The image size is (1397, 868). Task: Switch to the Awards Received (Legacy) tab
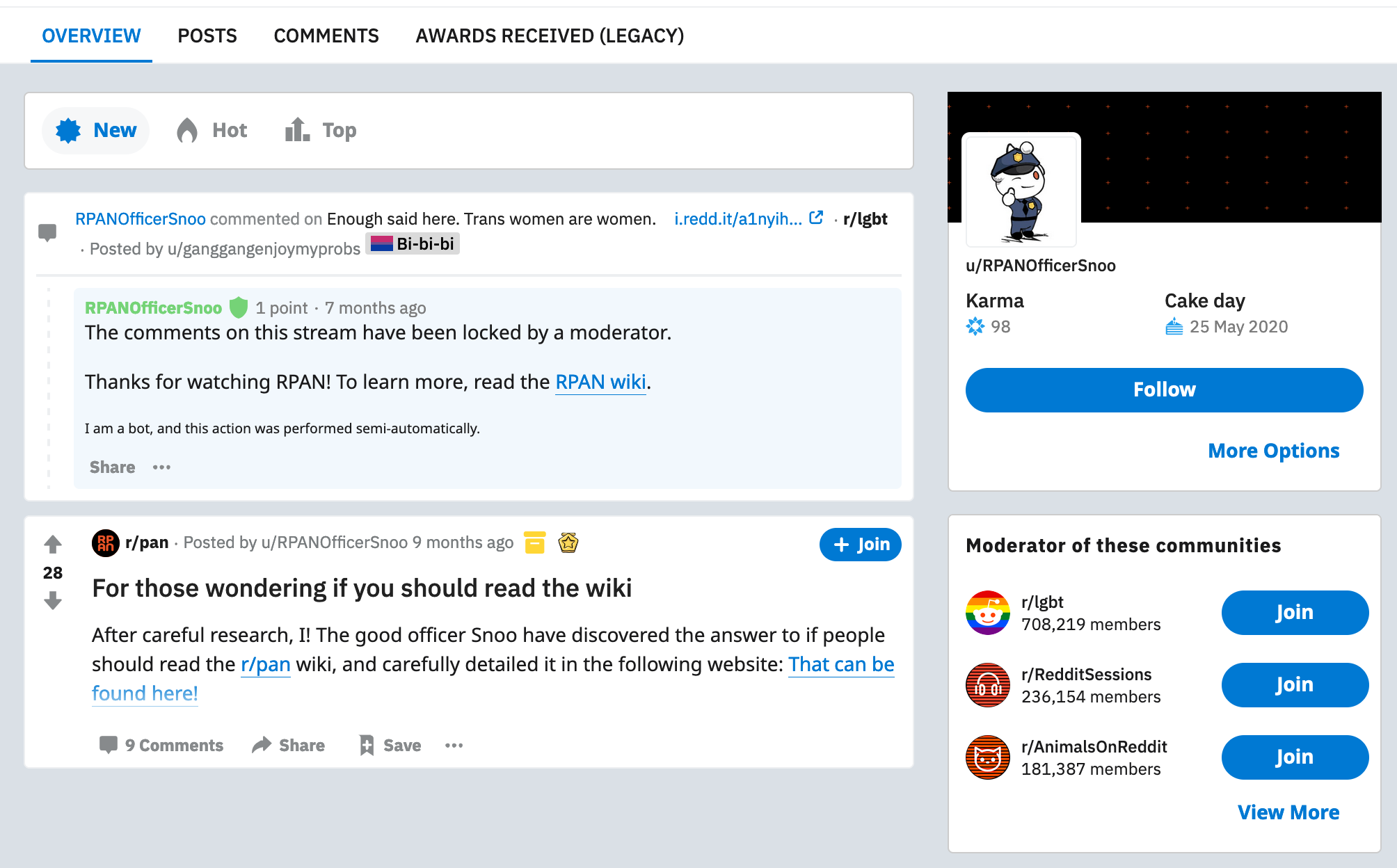[550, 35]
